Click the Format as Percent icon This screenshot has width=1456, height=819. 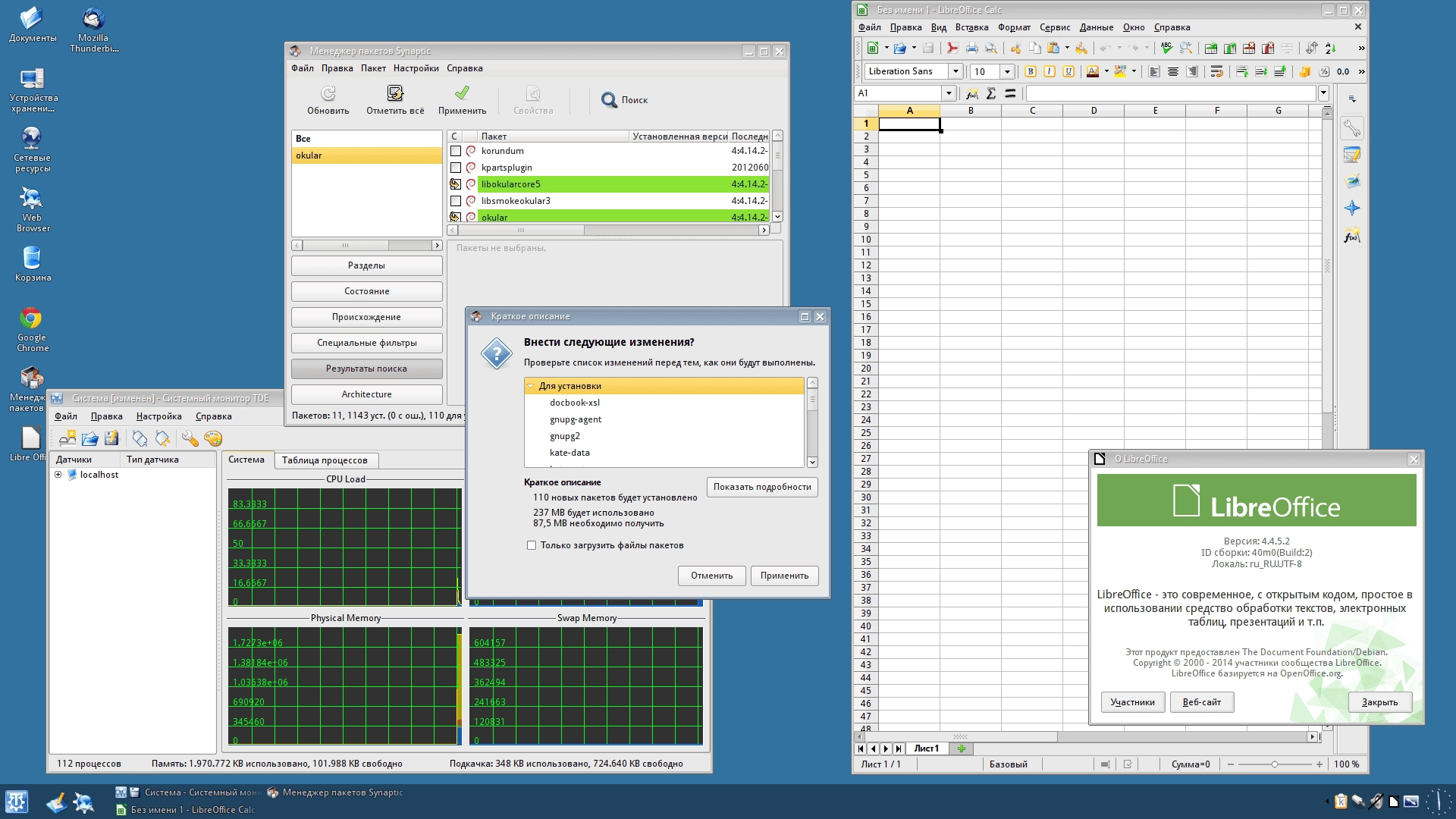pos(1324,71)
